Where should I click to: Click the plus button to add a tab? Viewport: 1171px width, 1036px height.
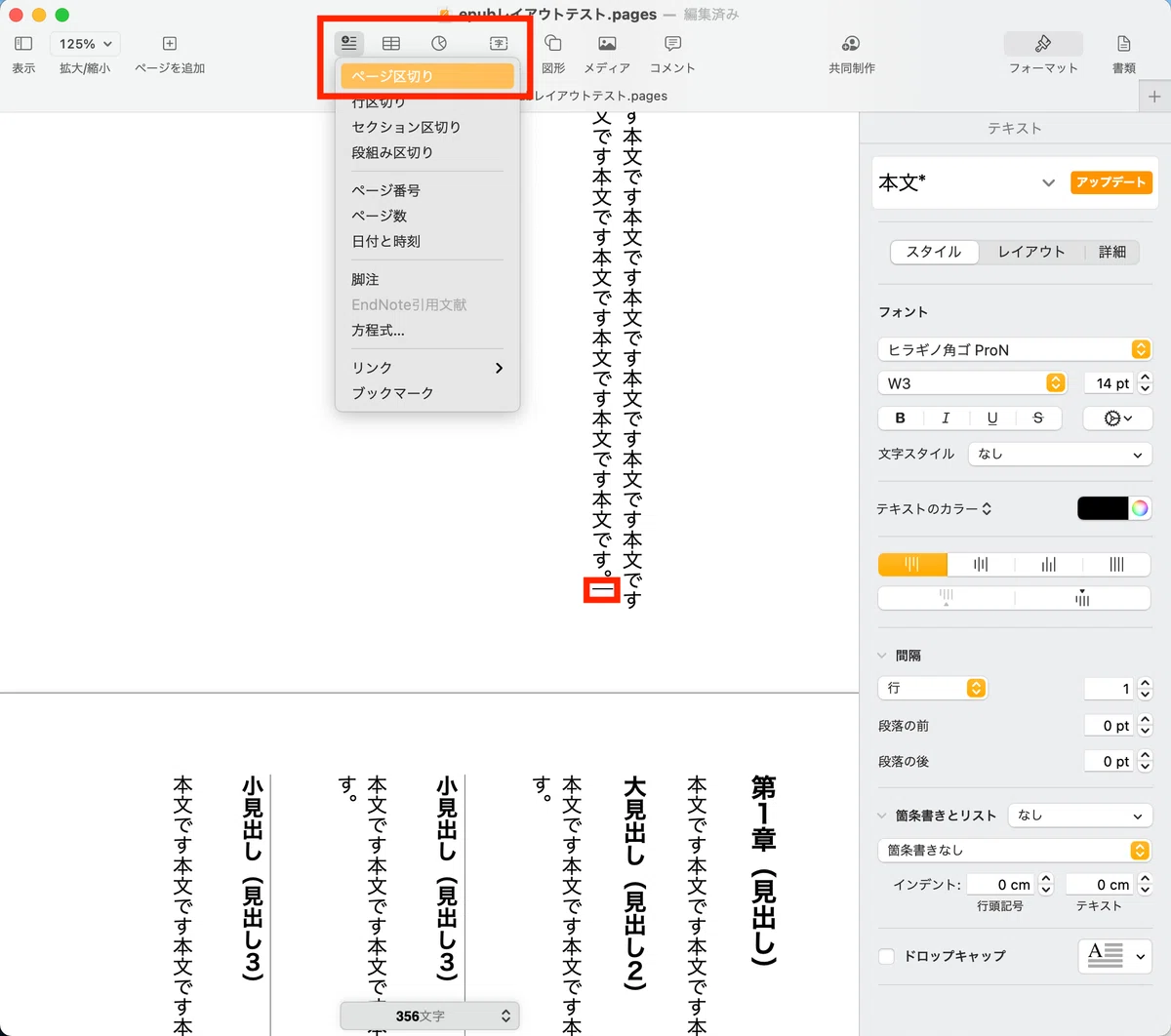click(x=1154, y=97)
